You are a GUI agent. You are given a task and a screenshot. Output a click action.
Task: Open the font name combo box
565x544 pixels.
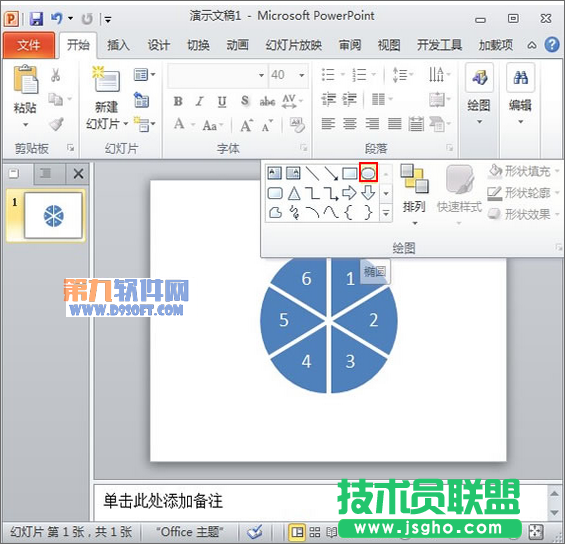pyautogui.click(x=218, y=75)
